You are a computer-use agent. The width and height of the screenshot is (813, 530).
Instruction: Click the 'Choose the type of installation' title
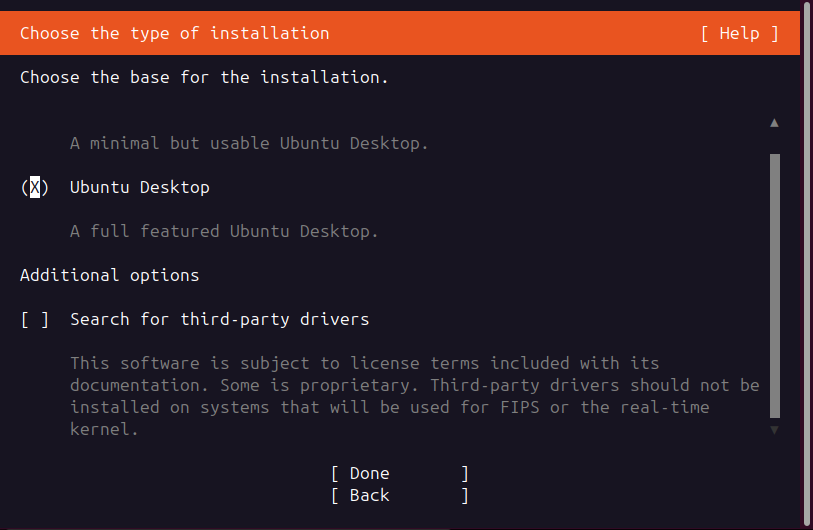[x=175, y=34]
